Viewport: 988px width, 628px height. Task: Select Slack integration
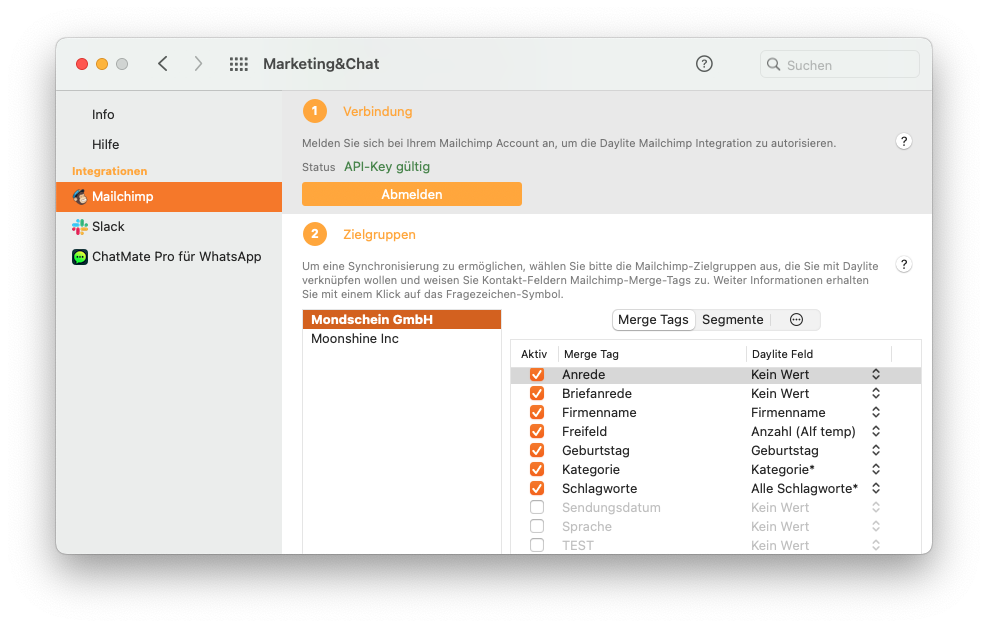pyautogui.click(x=169, y=227)
